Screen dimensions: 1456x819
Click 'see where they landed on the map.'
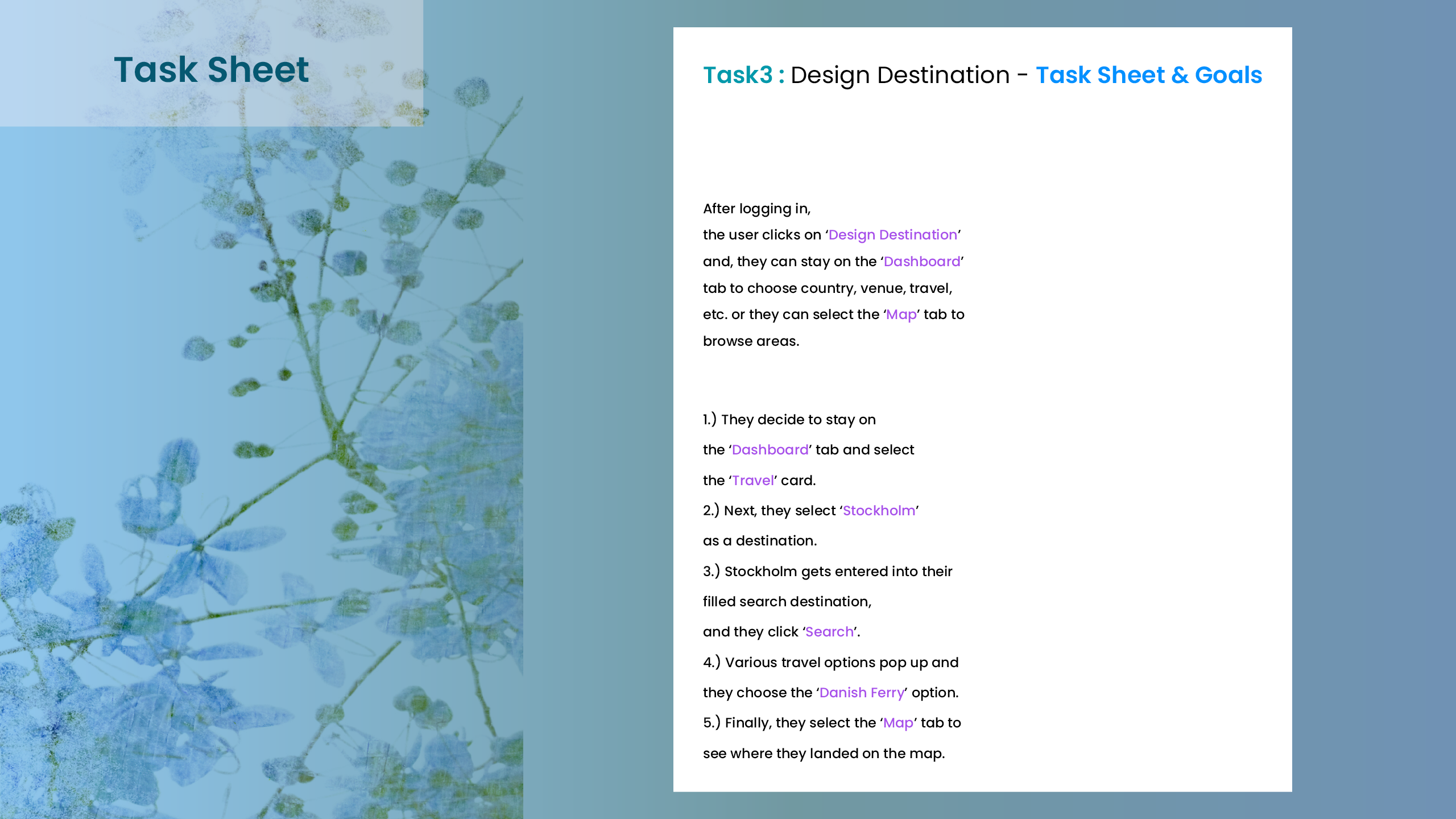(824, 754)
